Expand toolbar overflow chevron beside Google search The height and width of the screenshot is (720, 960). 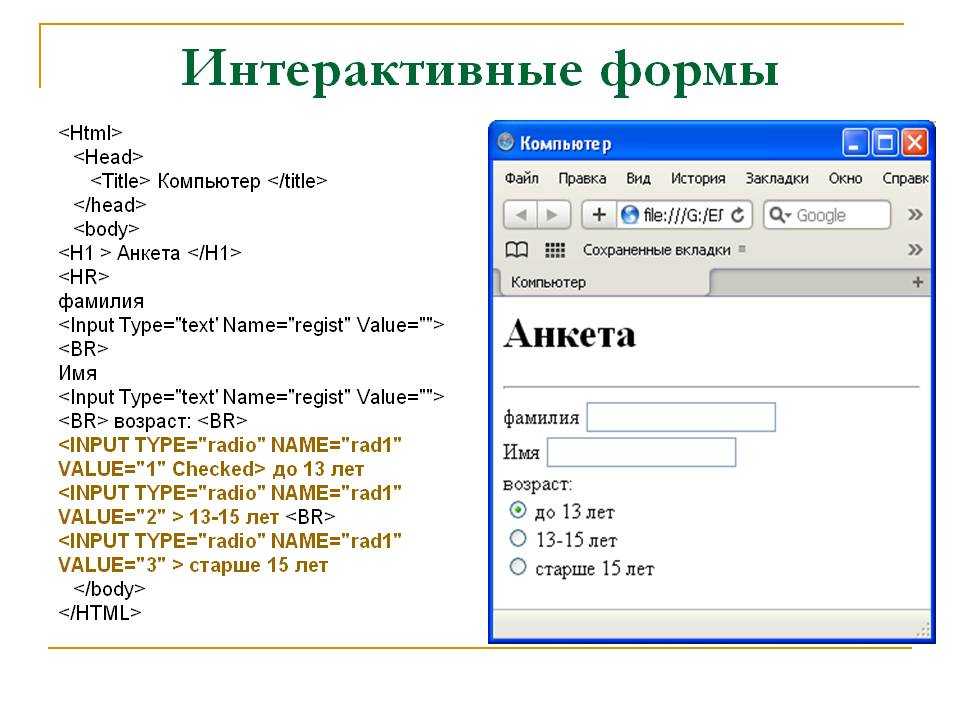(x=915, y=215)
